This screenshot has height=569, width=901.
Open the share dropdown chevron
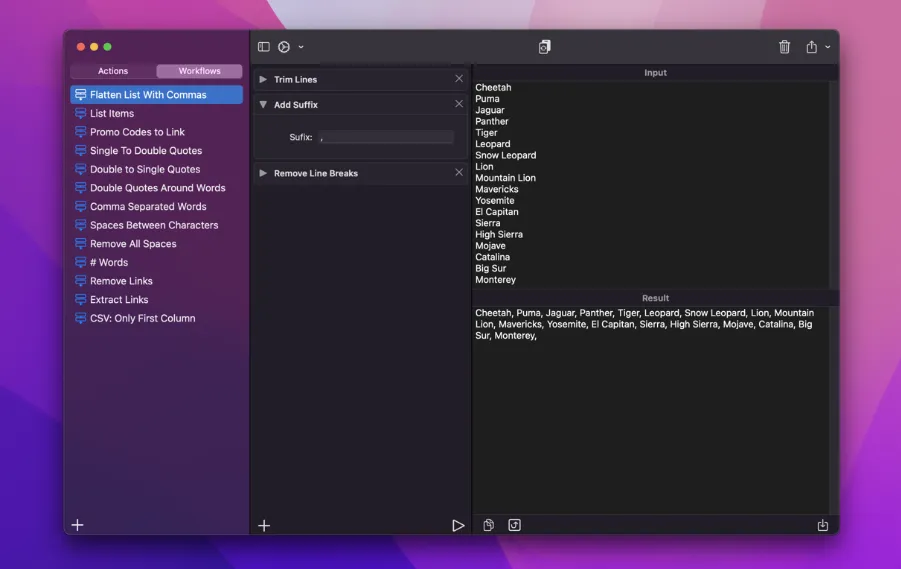[827, 47]
